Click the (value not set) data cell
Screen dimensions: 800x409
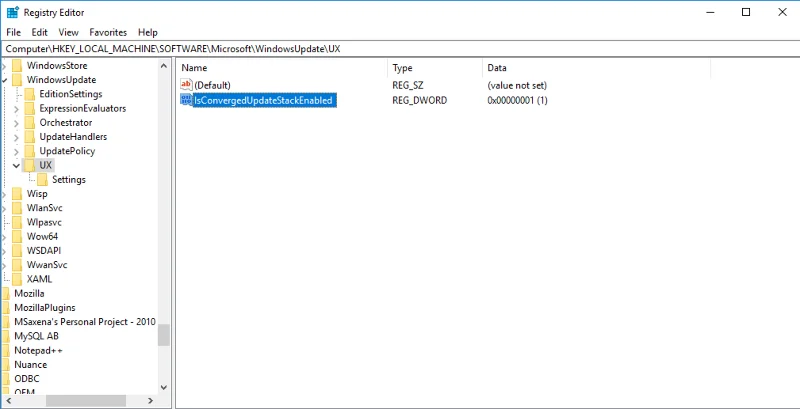[x=517, y=85]
